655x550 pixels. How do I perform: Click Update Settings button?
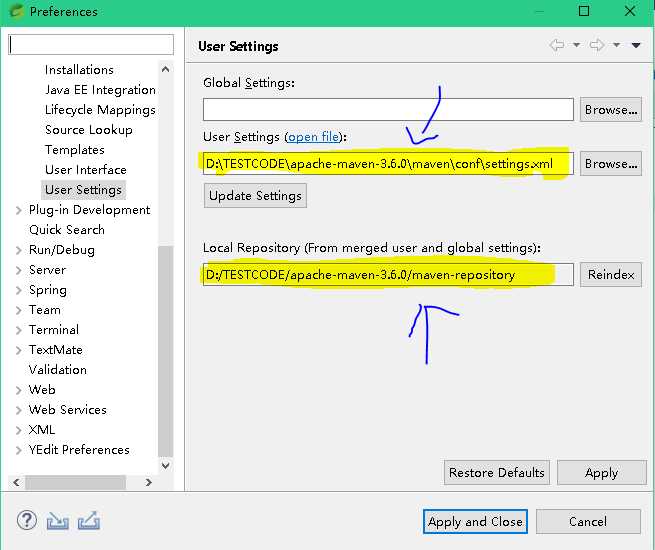[x=255, y=195]
